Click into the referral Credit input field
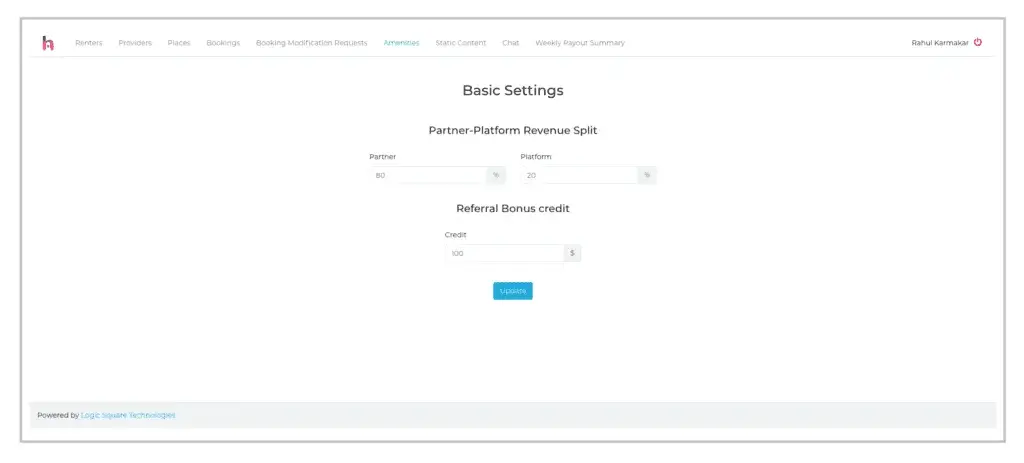1024x463 pixels. (x=504, y=254)
